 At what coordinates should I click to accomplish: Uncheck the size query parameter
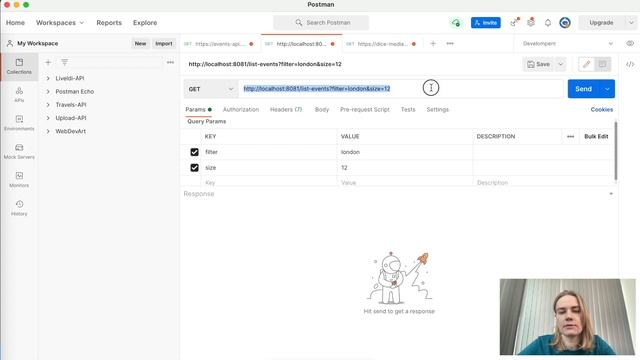pyautogui.click(x=194, y=168)
